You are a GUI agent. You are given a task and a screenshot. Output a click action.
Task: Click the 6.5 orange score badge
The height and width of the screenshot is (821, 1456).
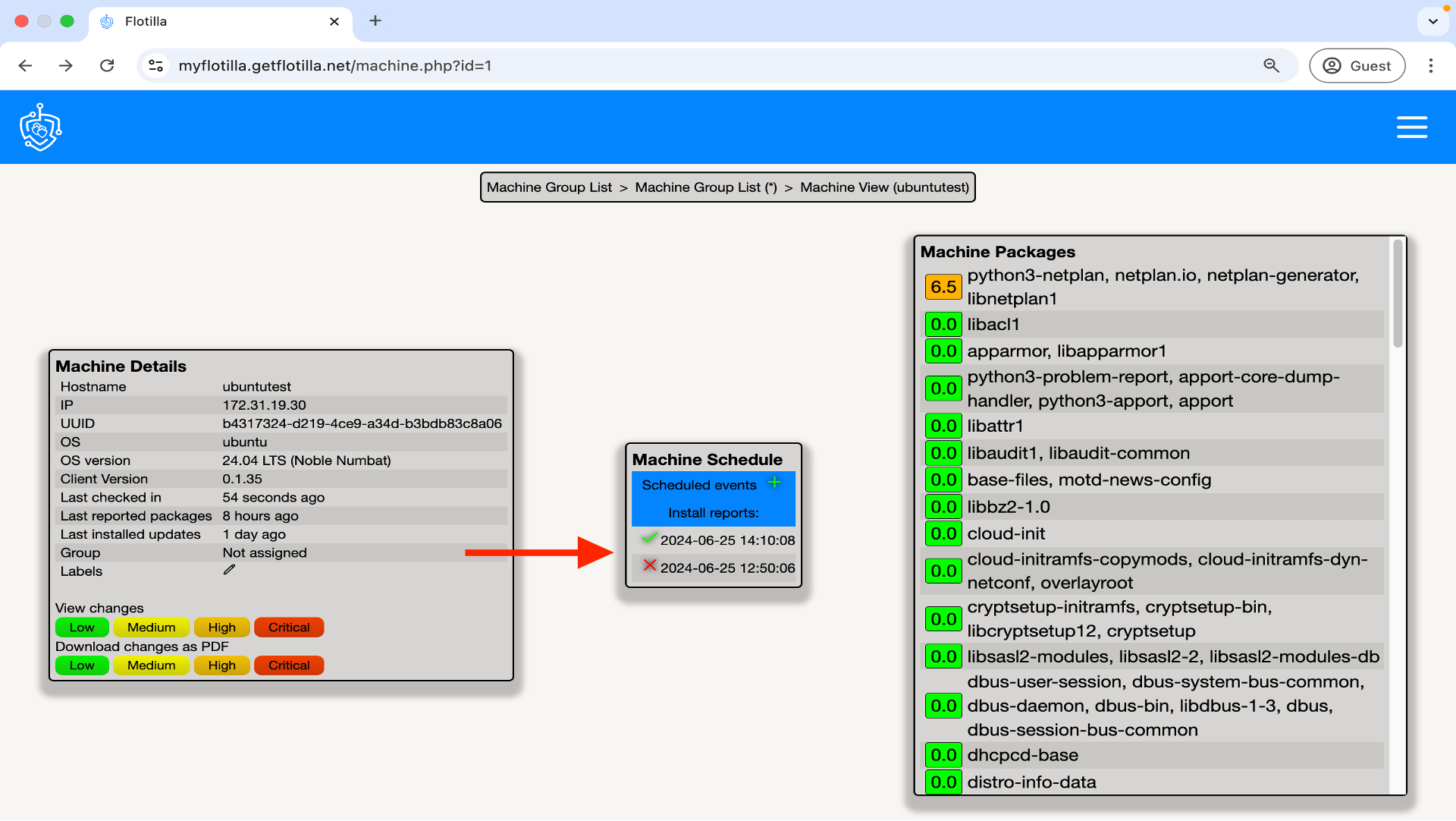coord(943,287)
